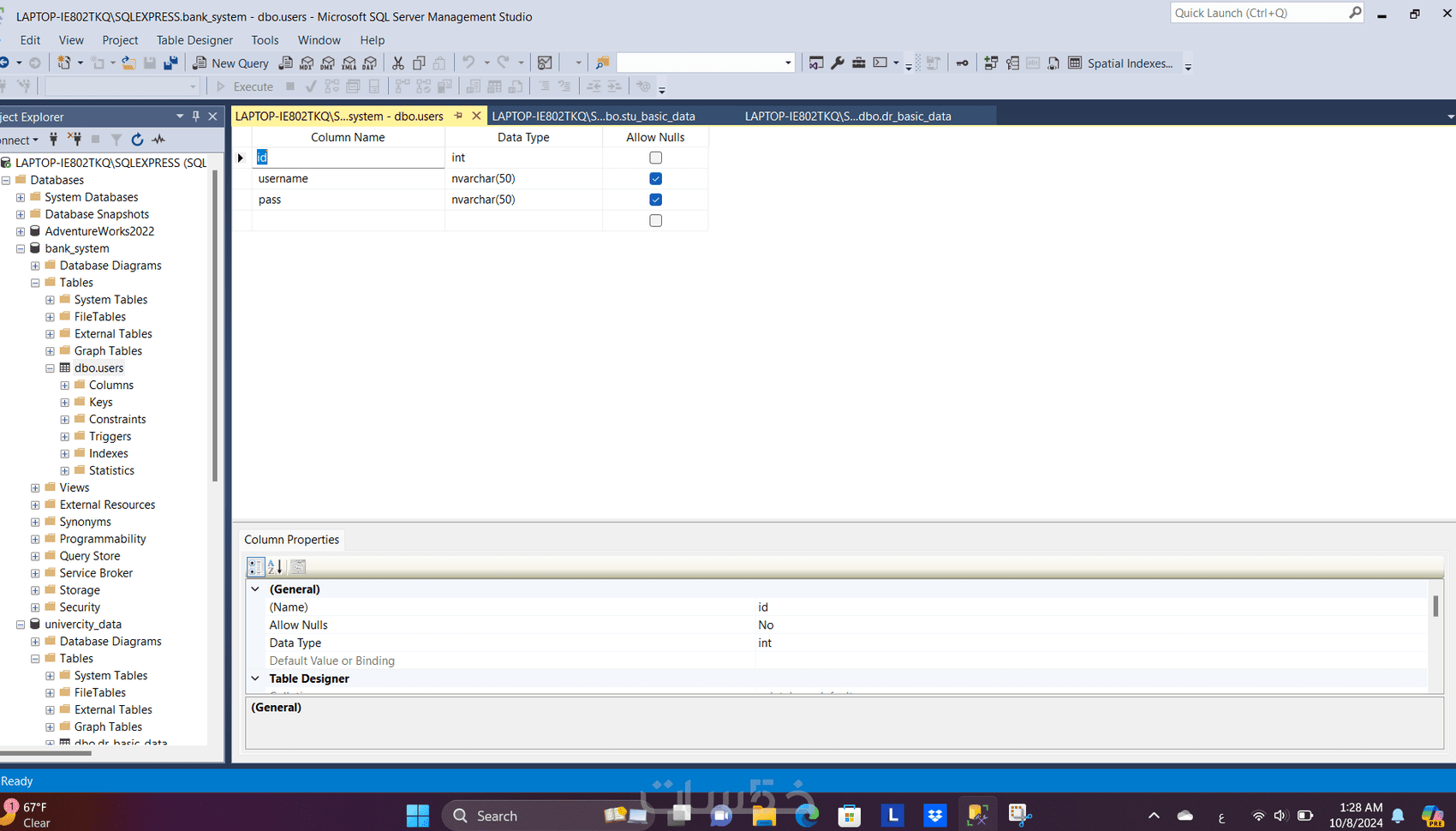Open the solution configurations combo box
1456x831 pixels.
coord(705,63)
